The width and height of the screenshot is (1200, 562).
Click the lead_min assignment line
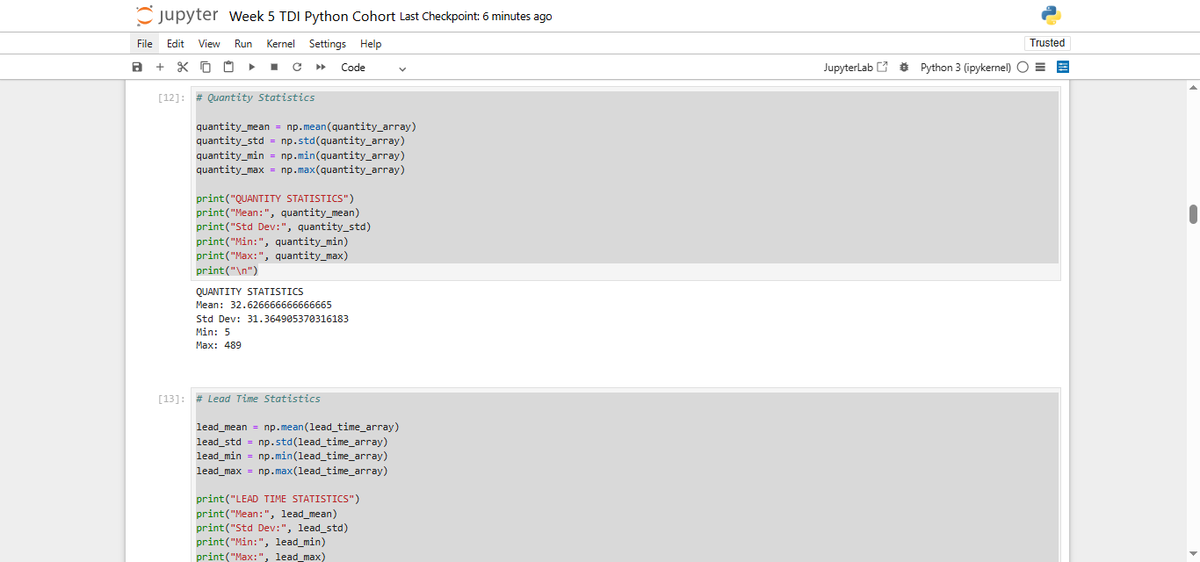(x=292, y=456)
